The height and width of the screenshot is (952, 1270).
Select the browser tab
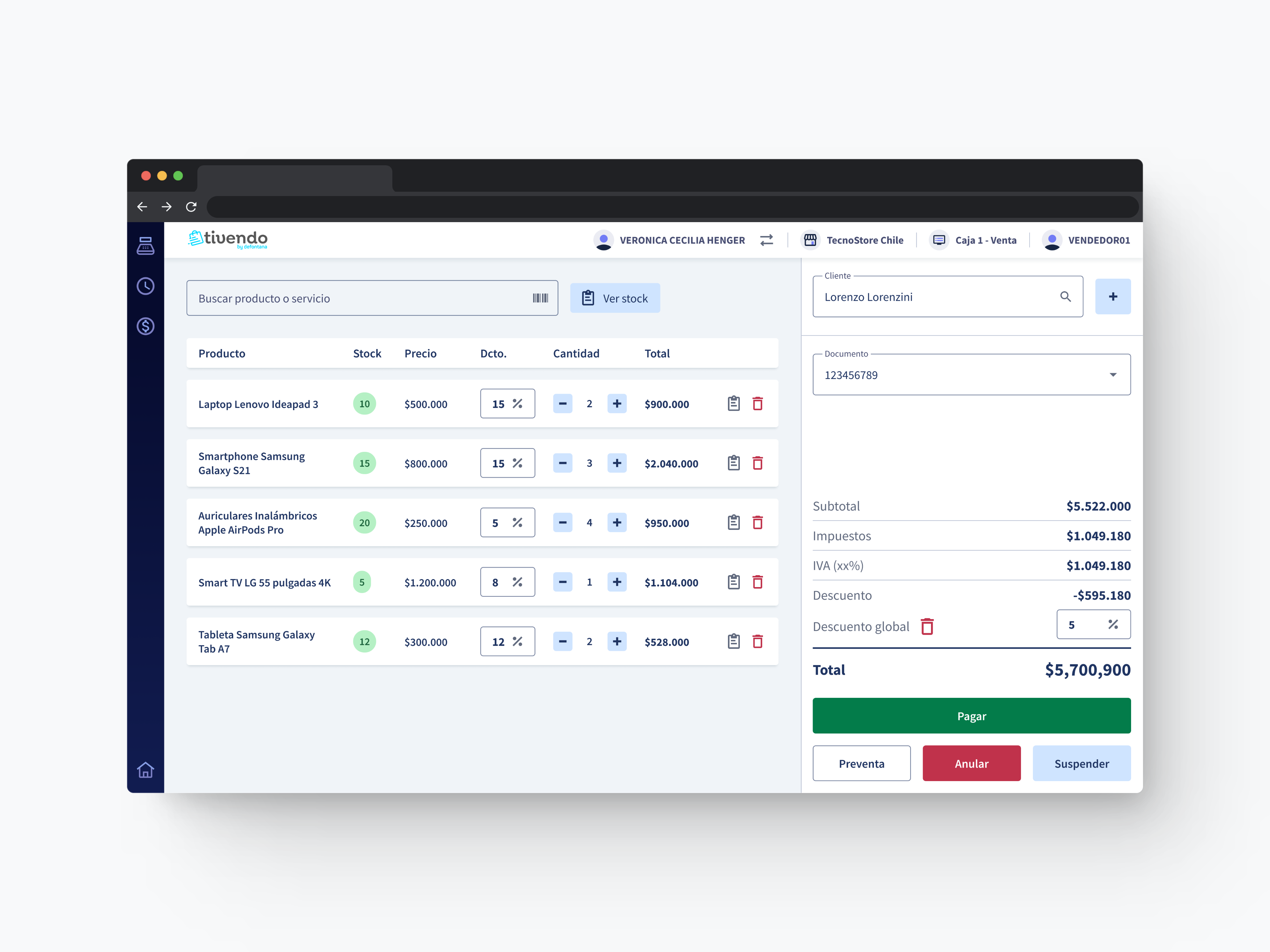tap(295, 178)
